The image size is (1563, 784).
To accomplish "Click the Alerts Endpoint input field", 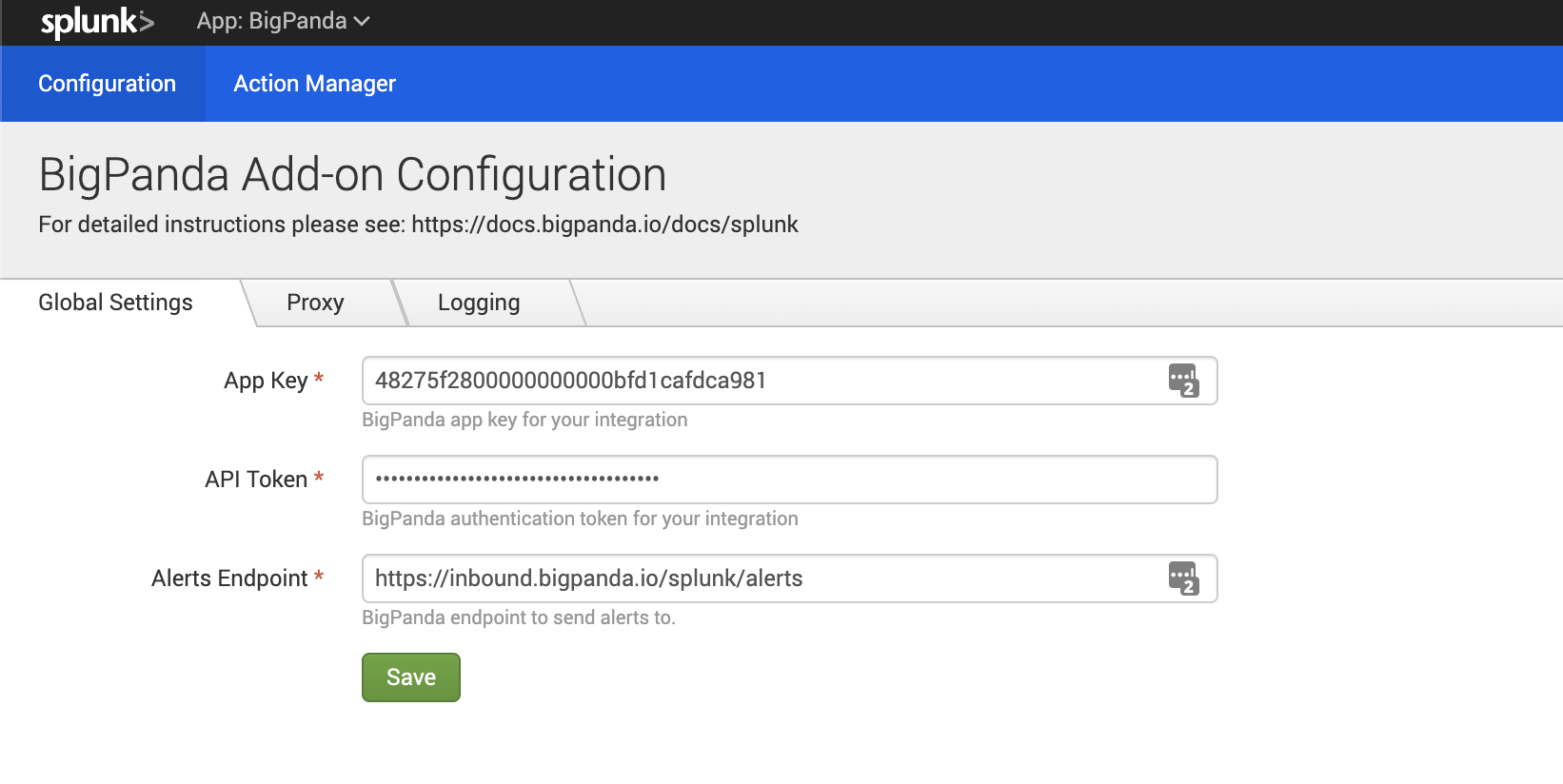I will pos(789,578).
